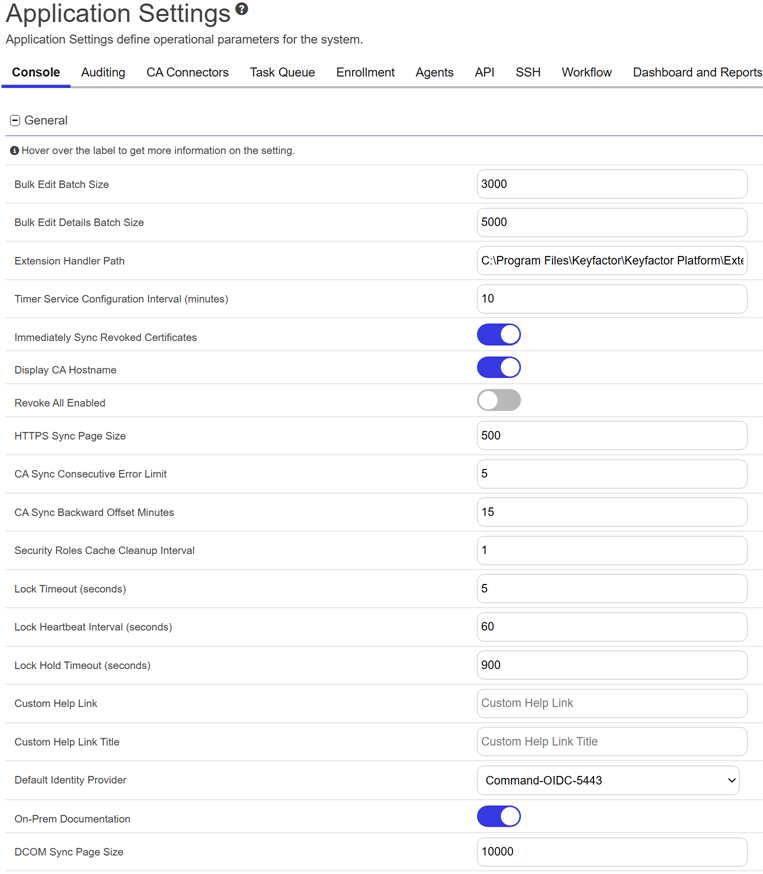Image resolution: width=763 pixels, height=874 pixels.
Task: Collapse the General section
Action: pyautogui.click(x=15, y=120)
